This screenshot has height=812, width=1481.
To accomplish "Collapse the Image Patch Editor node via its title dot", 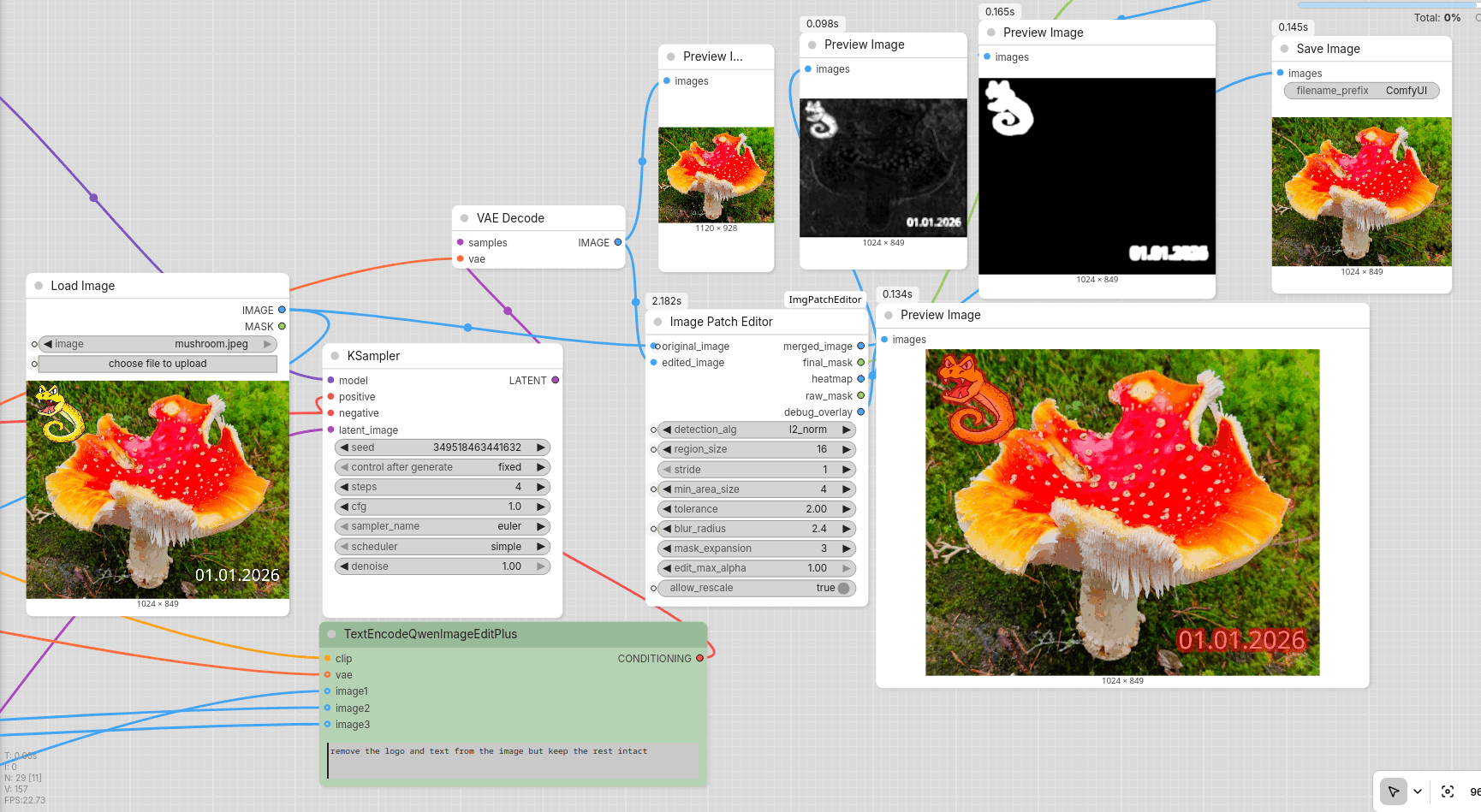I will (x=657, y=322).
